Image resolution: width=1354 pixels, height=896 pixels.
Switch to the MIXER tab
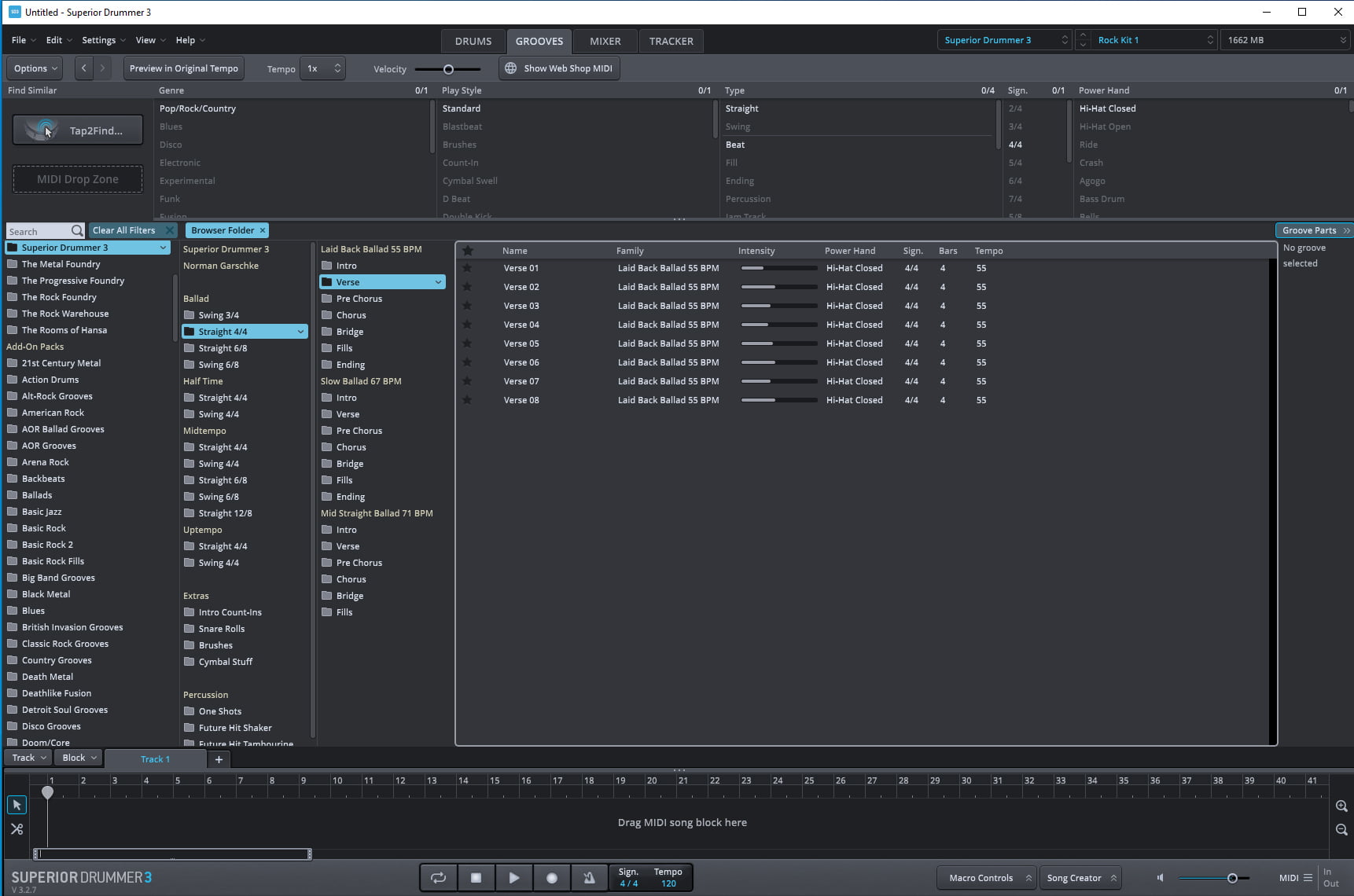pyautogui.click(x=604, y=40)
